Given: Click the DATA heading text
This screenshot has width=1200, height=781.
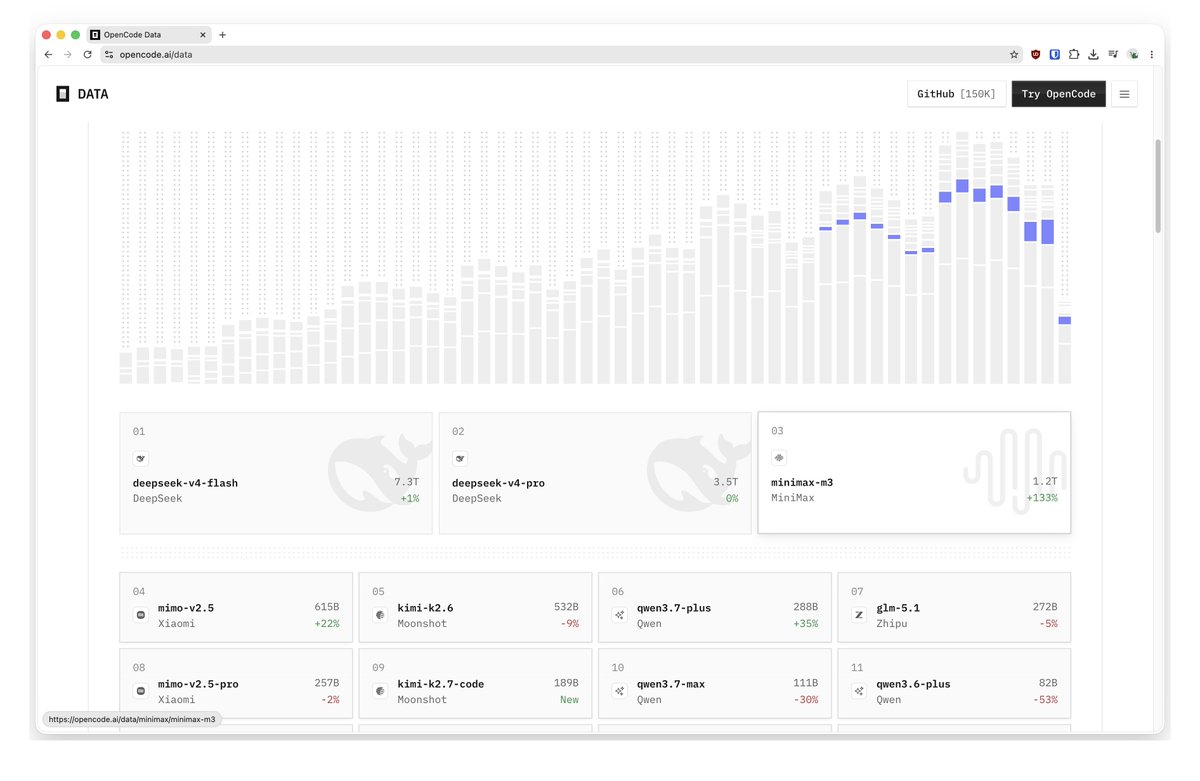Looking at the screenshot, I should pyautogui.click(x=92, y=94).
